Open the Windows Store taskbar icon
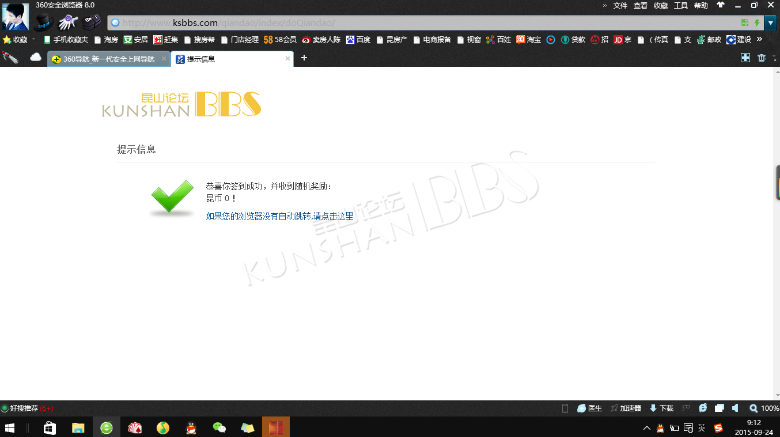780x437 pixels. coord(50,428)
